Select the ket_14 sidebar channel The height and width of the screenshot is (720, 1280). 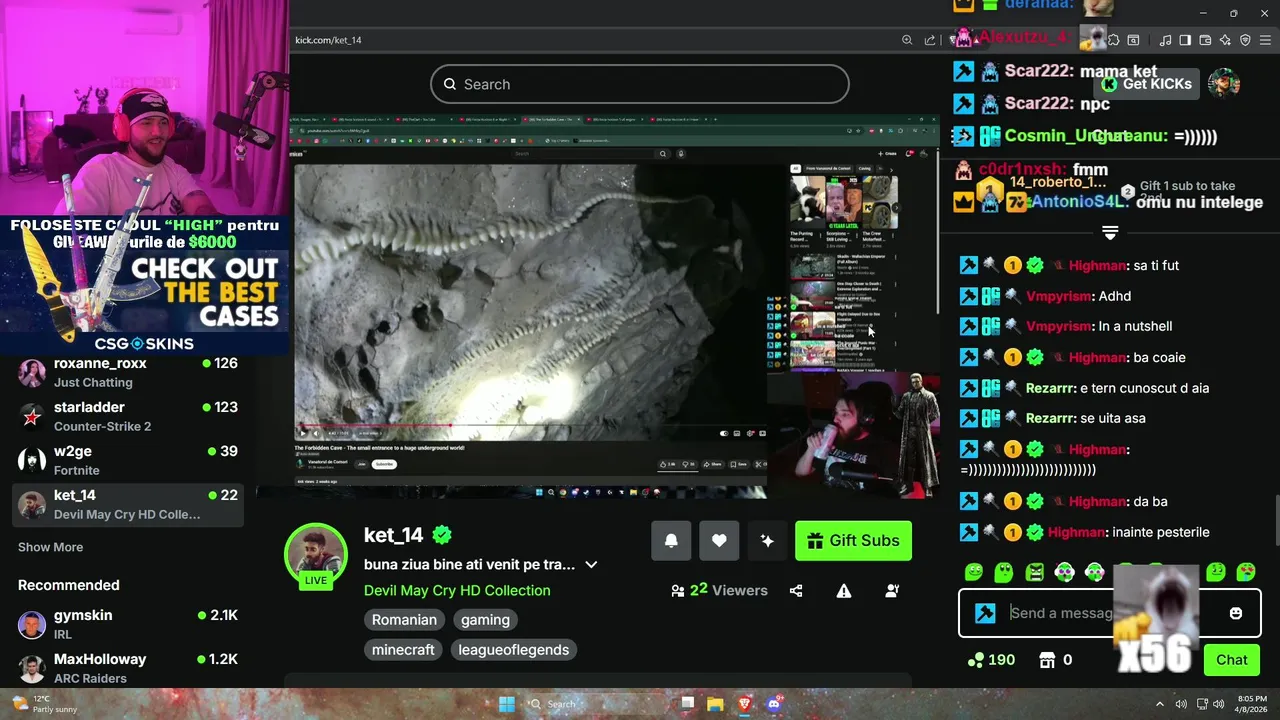click(128, 504)
